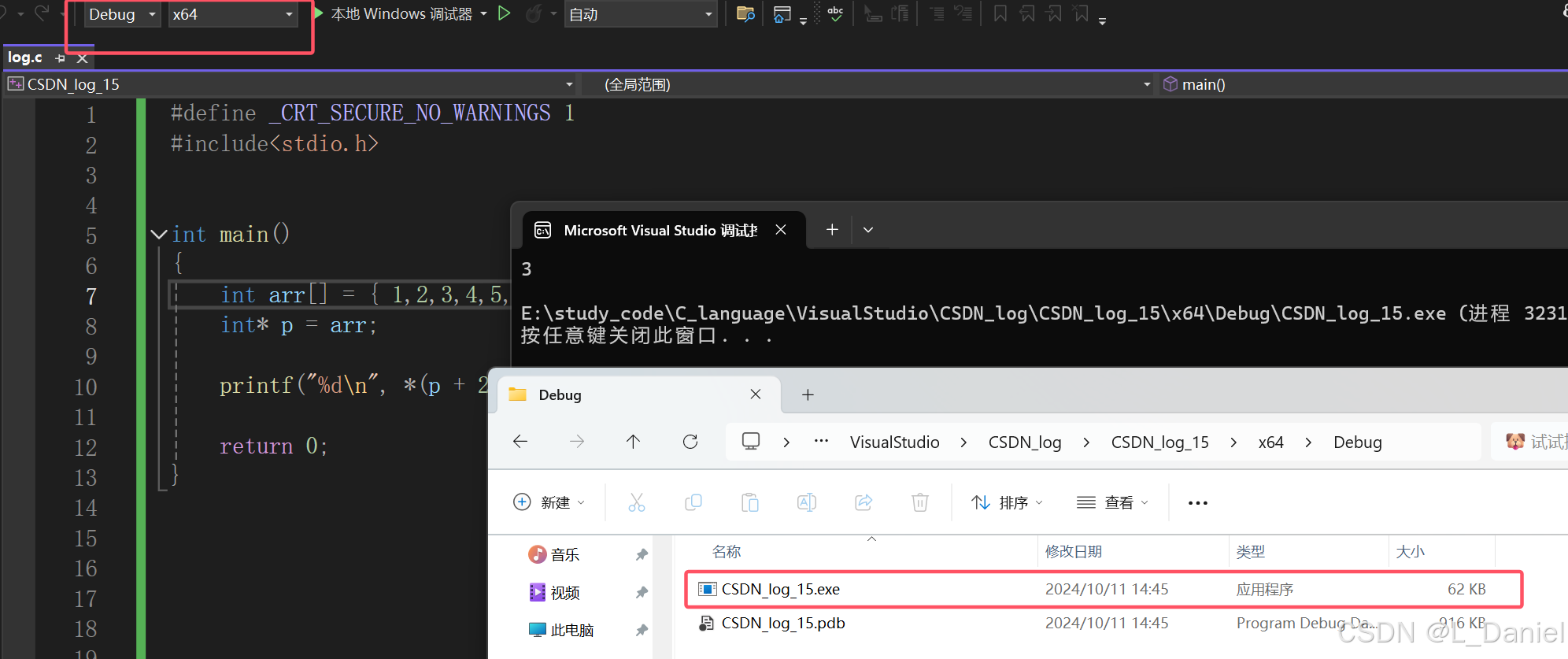
Task: Click the cursor-with-line toolbar icon
Action: (873, 14)
